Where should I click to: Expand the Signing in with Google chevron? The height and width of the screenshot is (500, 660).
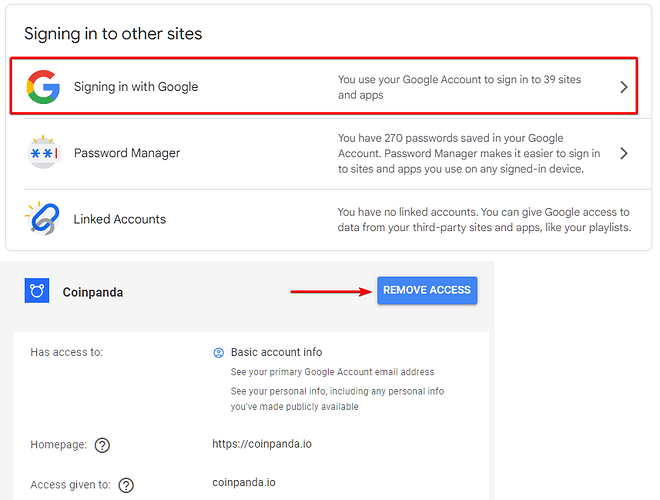(x=624, y=87)
